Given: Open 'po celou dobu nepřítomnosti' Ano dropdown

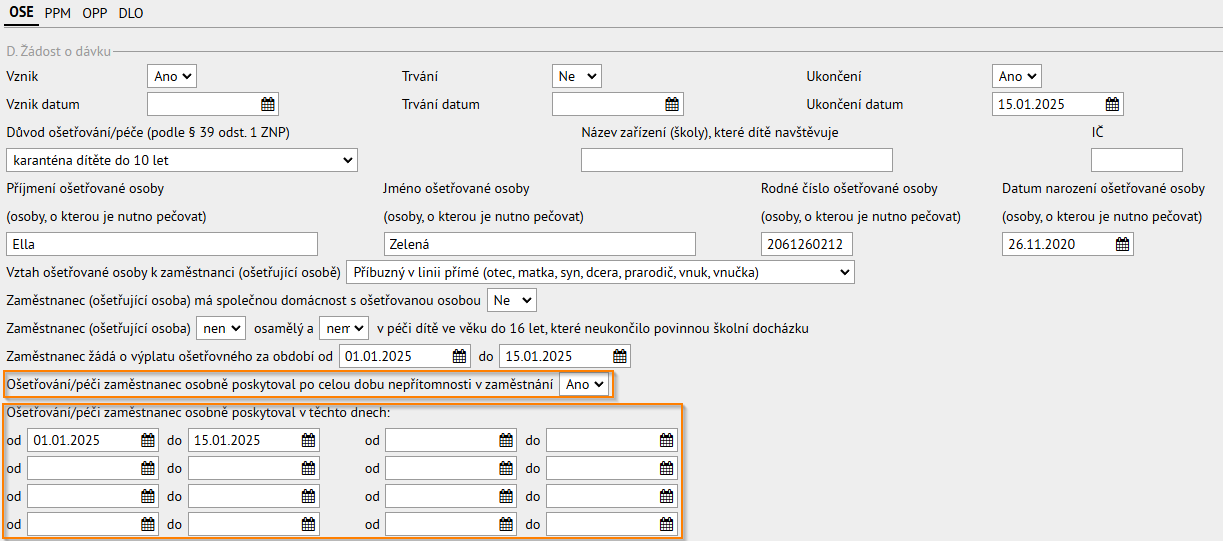Looking at the screenshot, I should tap(584, 384).
